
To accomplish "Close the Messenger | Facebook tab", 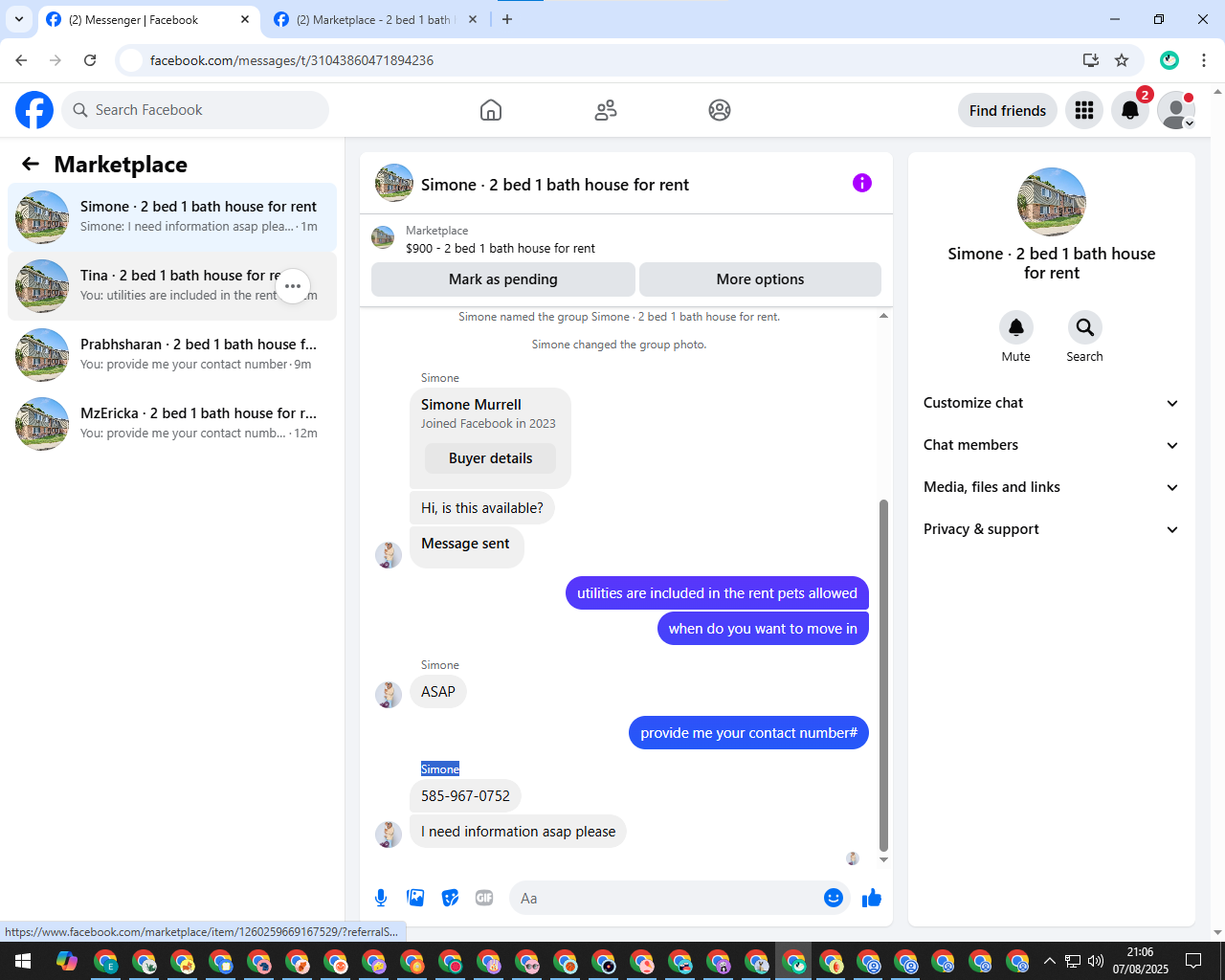I will (x=245, y=19).
